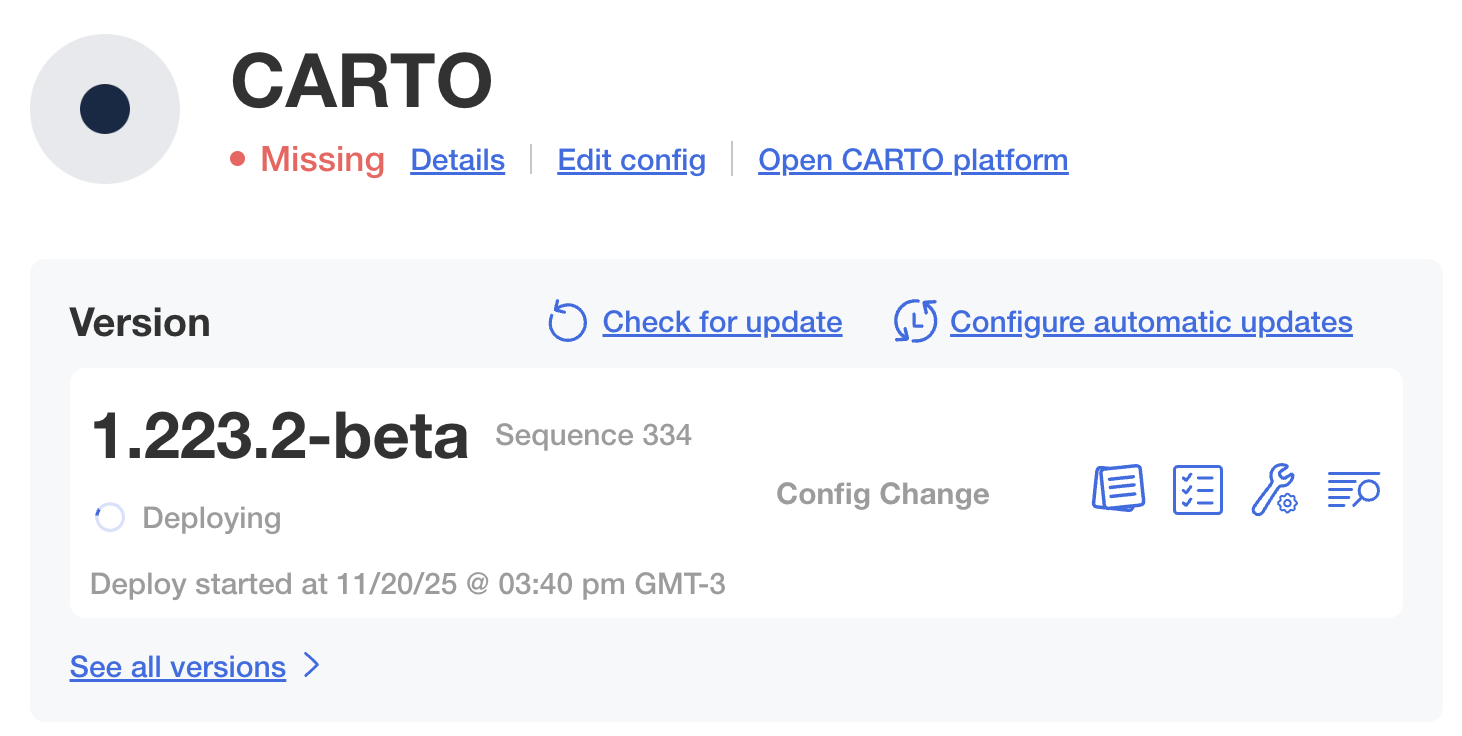Screen dimensions: 1462x736
Task: Open Configure automatic updates link
Action: pos(1151,322)
